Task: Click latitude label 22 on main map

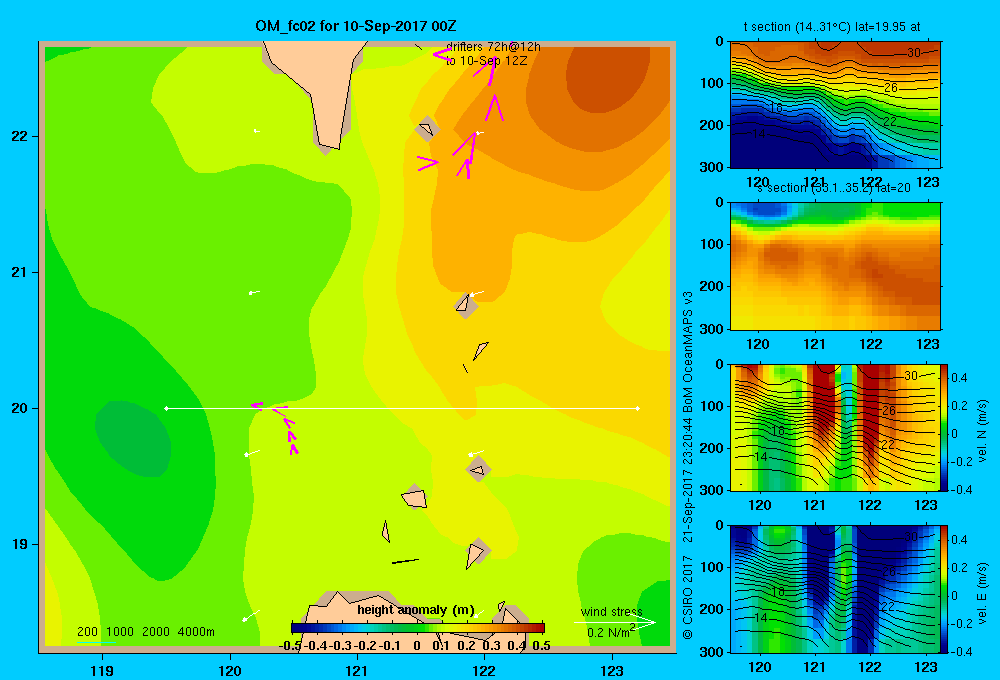Action: [x=19, y=136]
